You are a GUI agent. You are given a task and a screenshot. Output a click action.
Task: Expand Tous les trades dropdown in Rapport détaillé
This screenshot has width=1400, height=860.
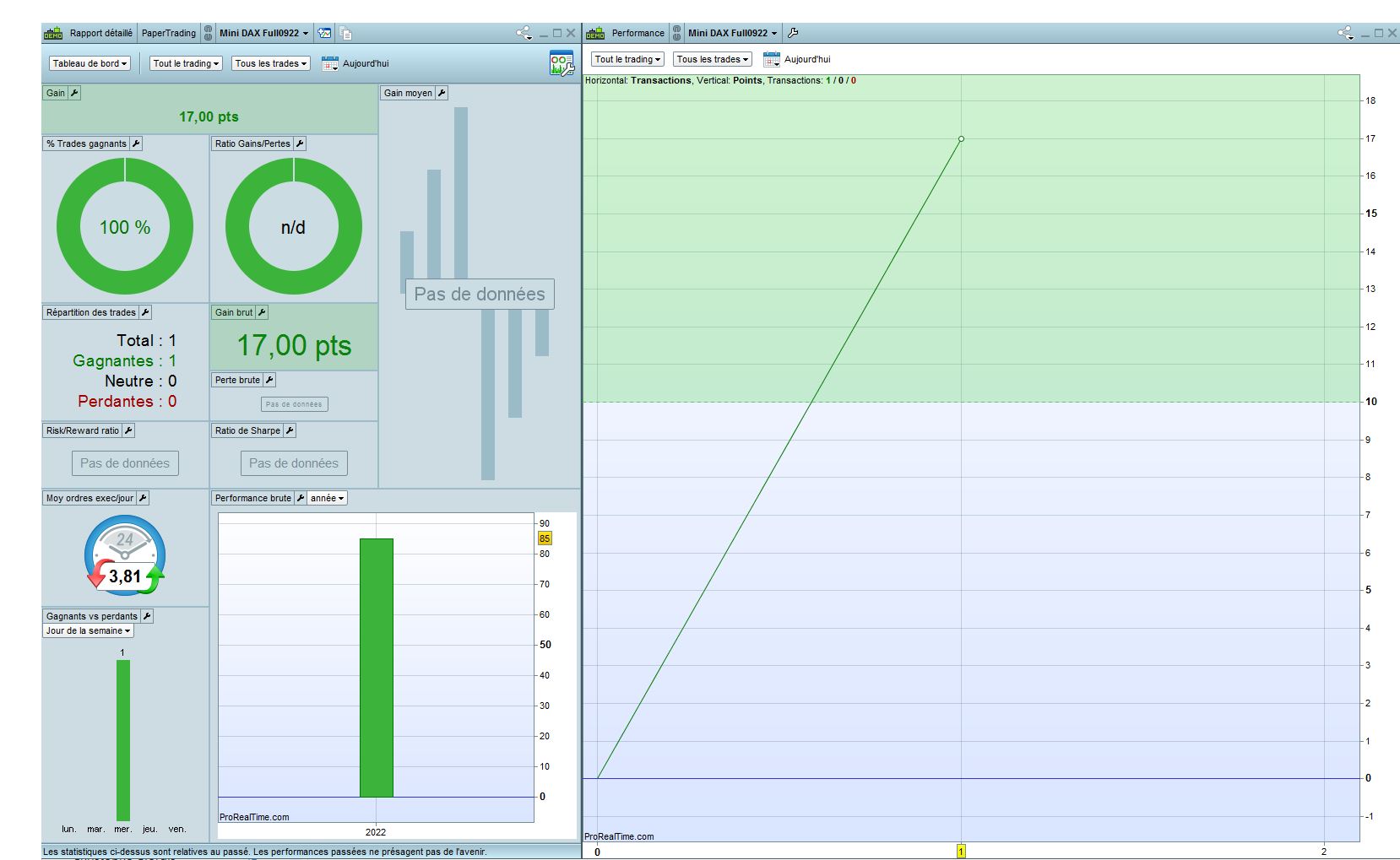pyautogui.click(x=271, y=63)
